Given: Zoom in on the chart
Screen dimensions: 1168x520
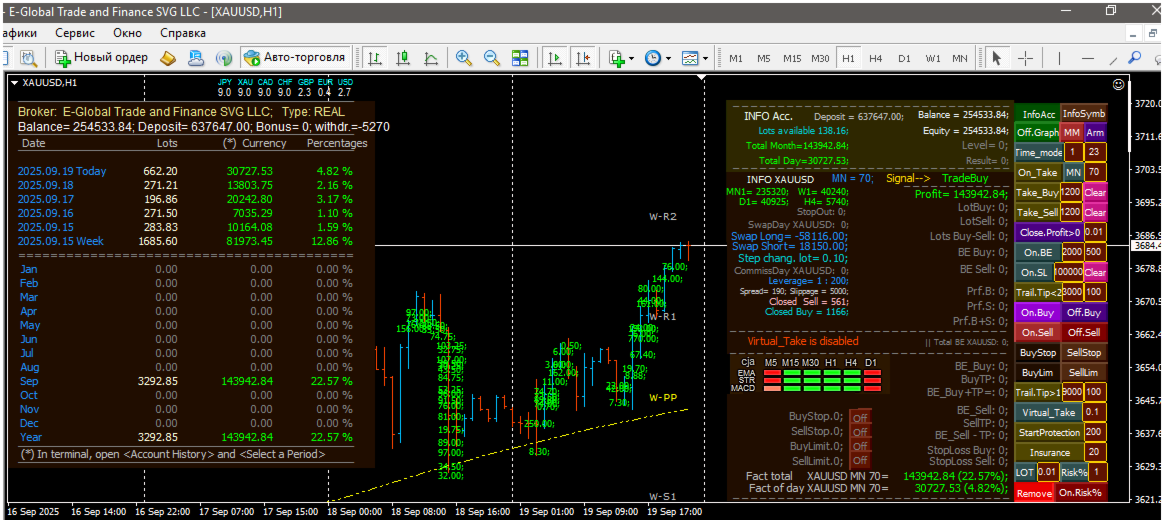Looking at the screenshot, I should [x=463, y=57].
